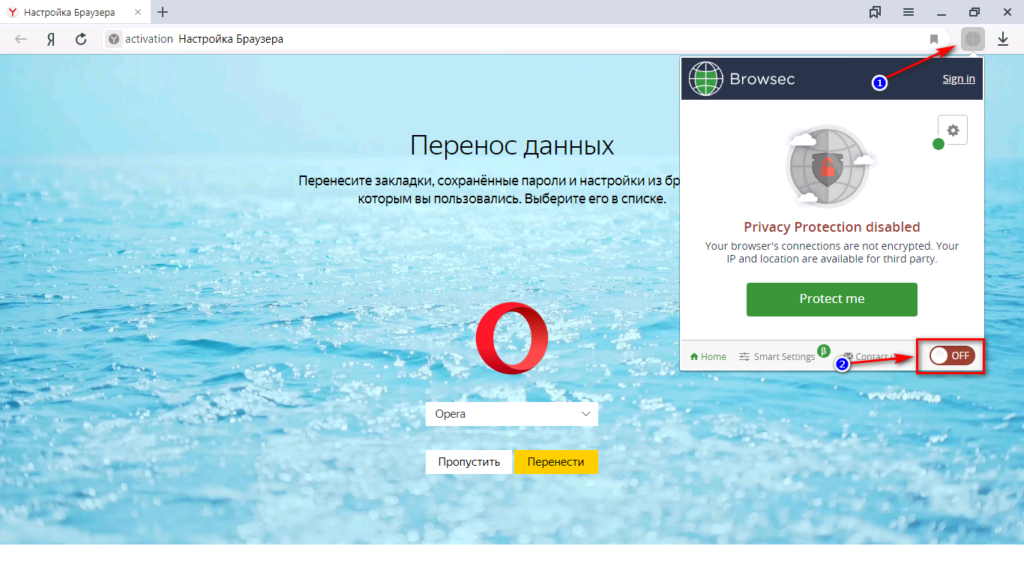
Task: Click the back navigation arrow
Action: click(21, 39)
